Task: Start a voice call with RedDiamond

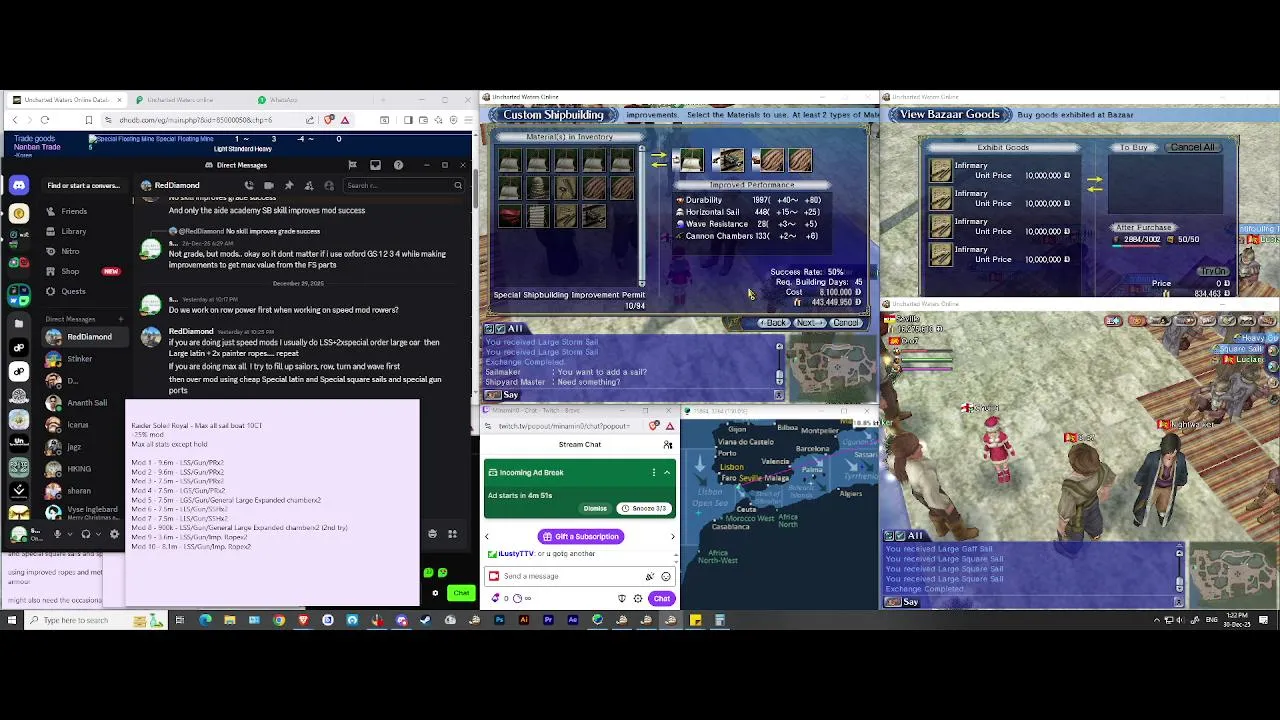Action: (249, 185)
